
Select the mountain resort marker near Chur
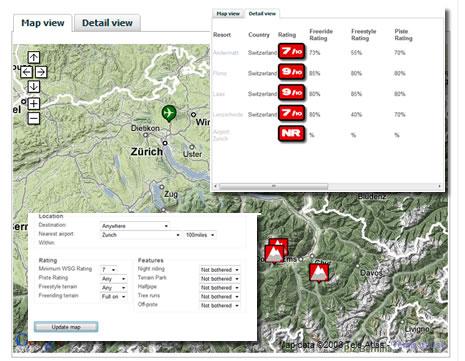pos(319,273)
